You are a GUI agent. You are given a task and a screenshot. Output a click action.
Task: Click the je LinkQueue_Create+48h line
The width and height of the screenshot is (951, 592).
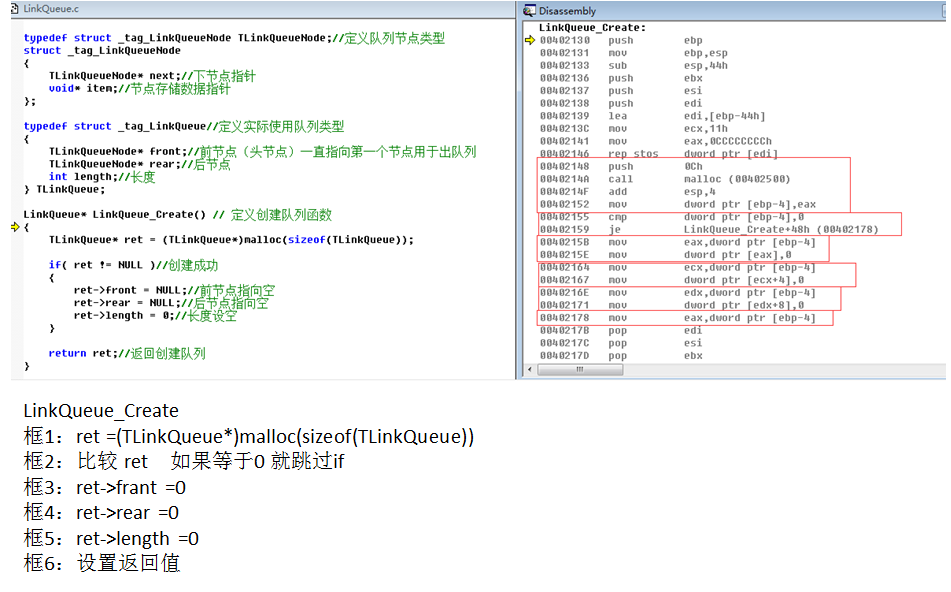tap(709, 230)
